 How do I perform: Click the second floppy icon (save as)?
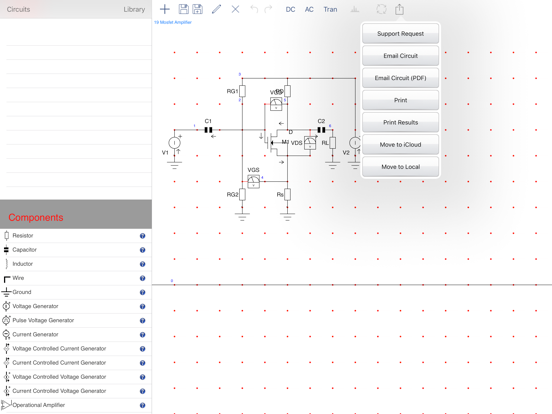click(x=198, y=9)
